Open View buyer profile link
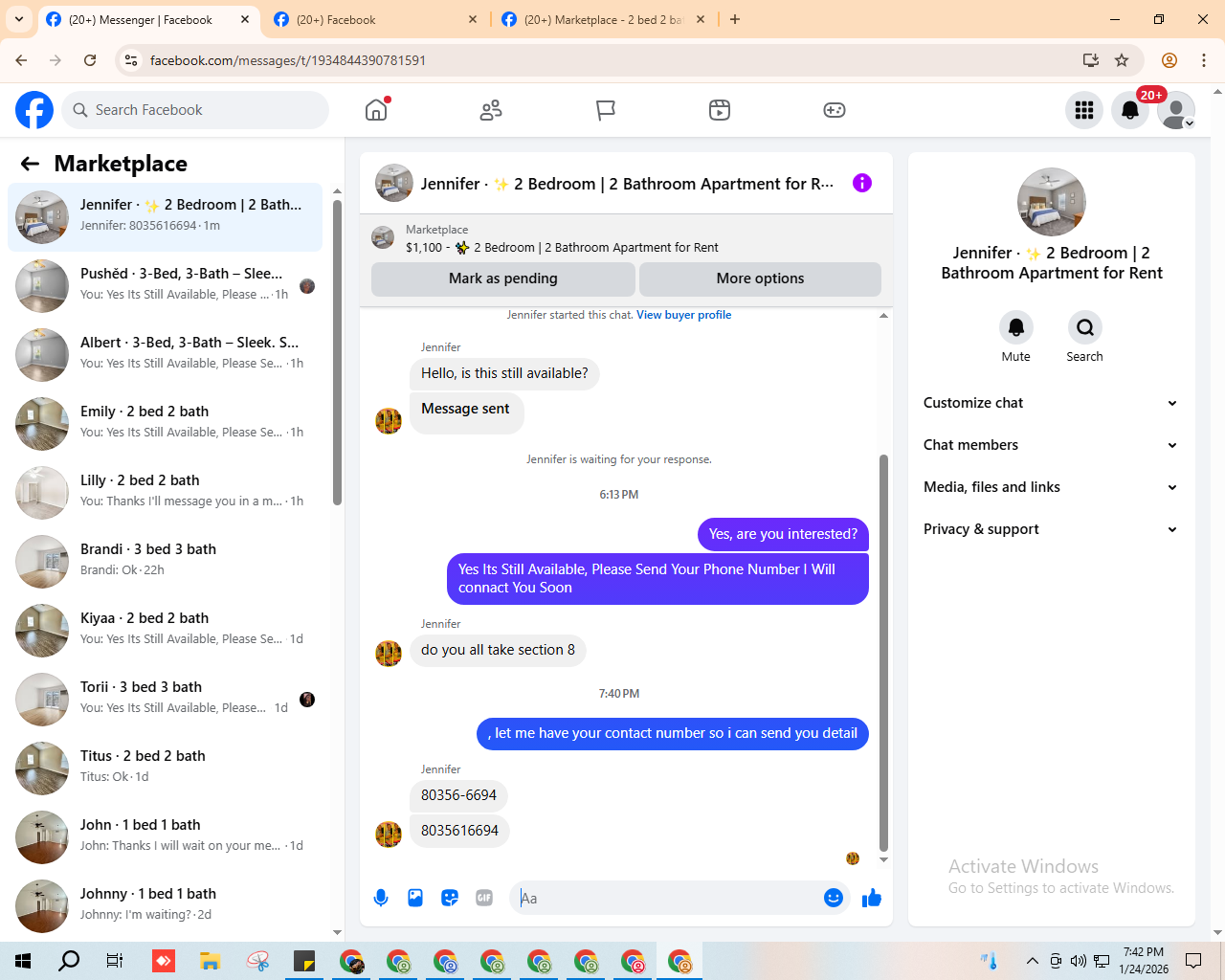Image resolution: width=1225 pixels, height=980 pixels. [x=683, y=315]
